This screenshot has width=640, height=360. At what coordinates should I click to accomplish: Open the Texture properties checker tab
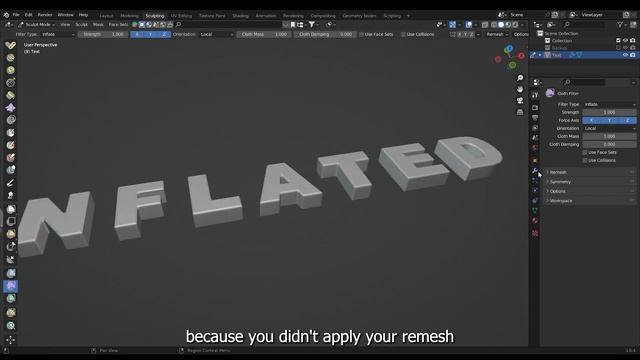pyautogui.click(x=535, y=233)
